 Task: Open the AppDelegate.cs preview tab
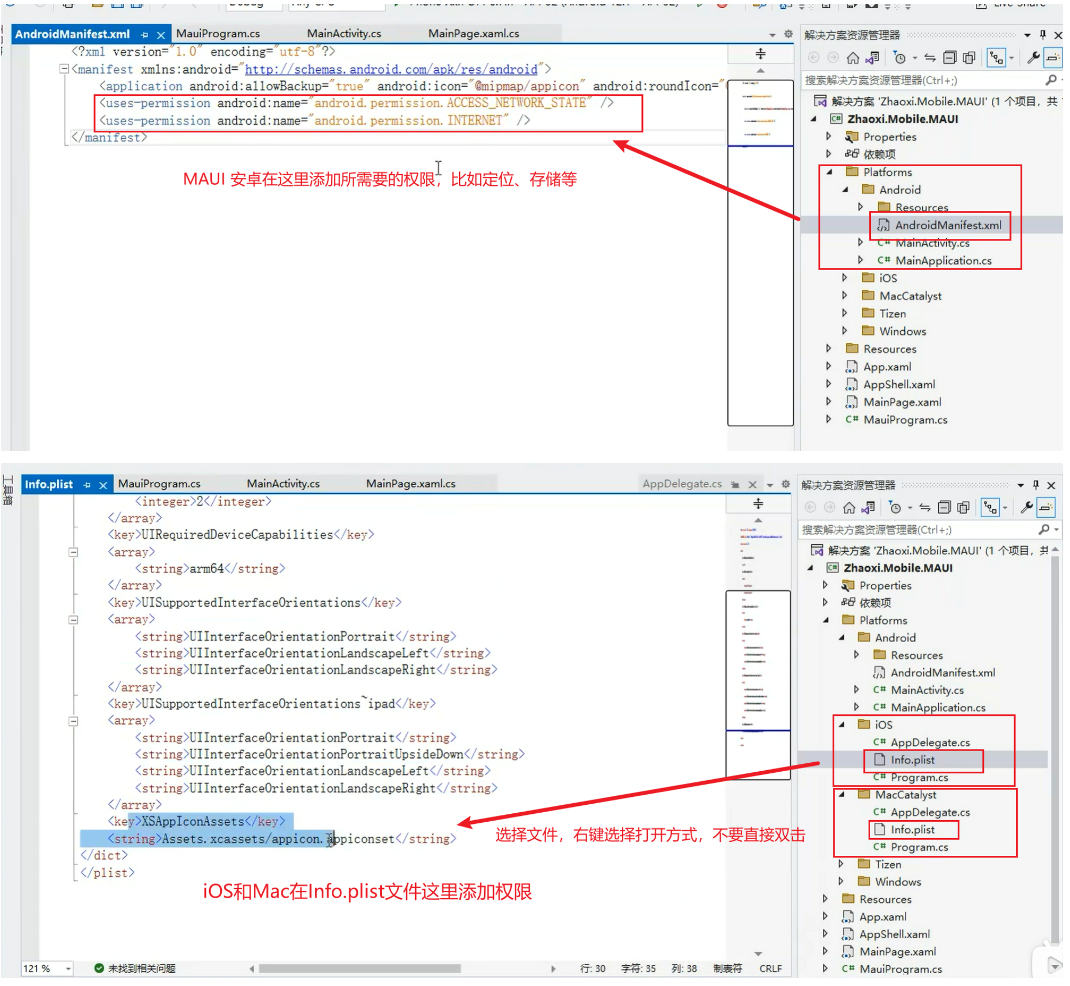pos(682,484)
